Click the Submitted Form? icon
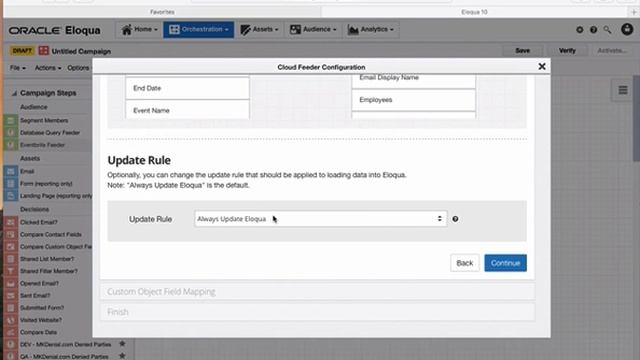The height and width of the screenshot is (360, 640). [11, 308]
